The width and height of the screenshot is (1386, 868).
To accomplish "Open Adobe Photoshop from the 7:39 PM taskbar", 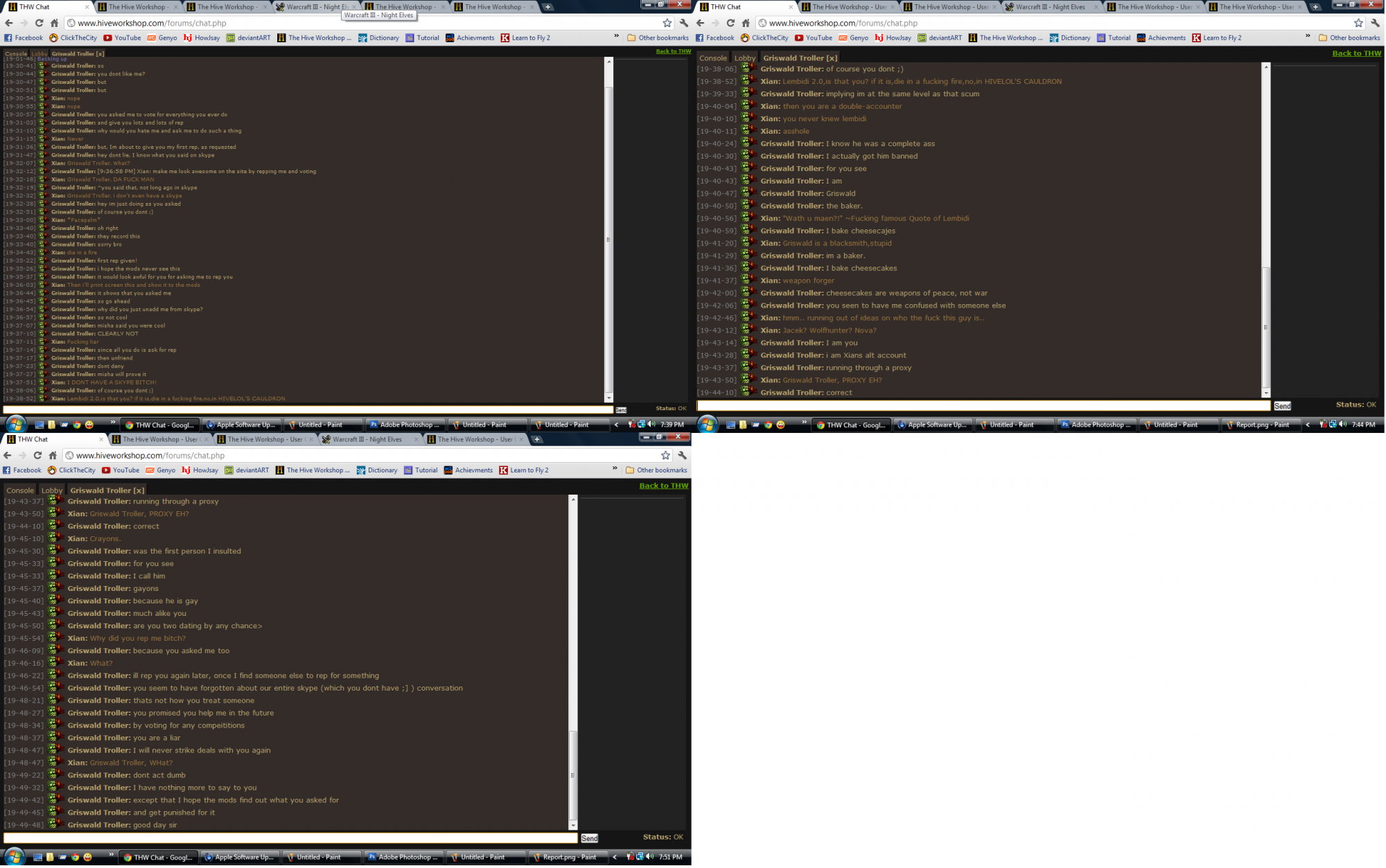I will (x=404, y=425).
